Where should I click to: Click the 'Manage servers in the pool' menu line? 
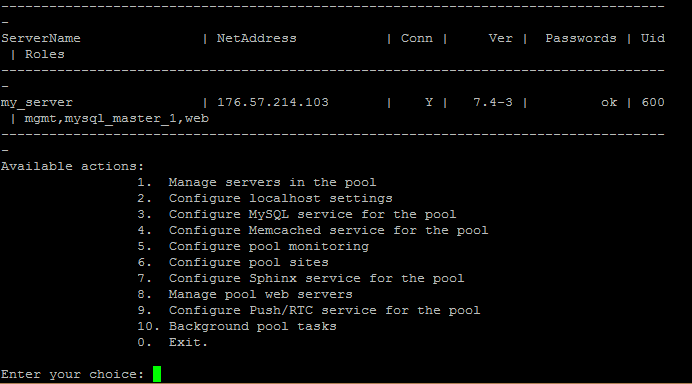click(x=272, y=182)
